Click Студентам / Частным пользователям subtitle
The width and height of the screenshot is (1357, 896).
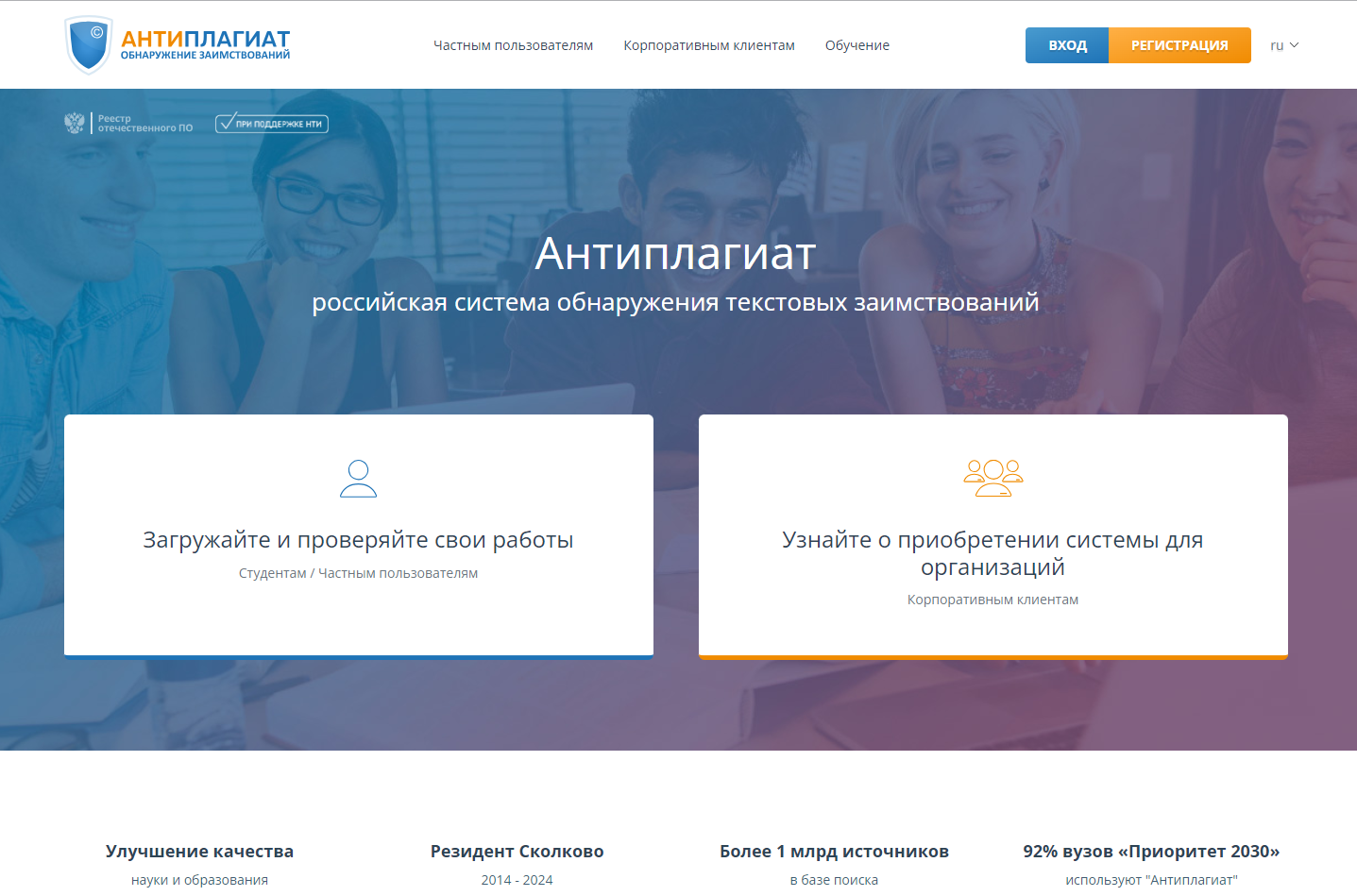[359, 573]
